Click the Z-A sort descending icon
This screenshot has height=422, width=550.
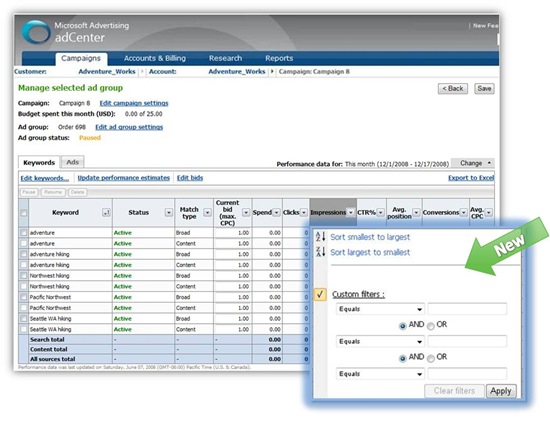click(321, 252)
